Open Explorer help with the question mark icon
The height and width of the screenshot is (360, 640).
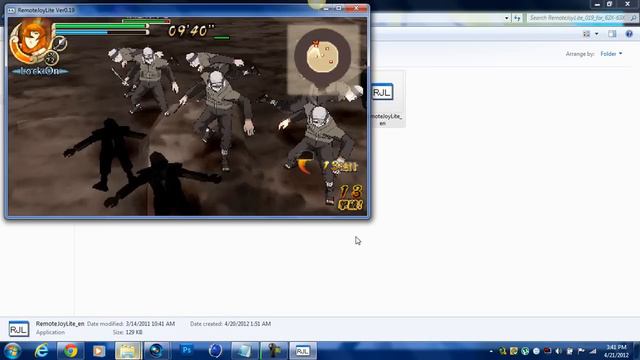point(629,34)
